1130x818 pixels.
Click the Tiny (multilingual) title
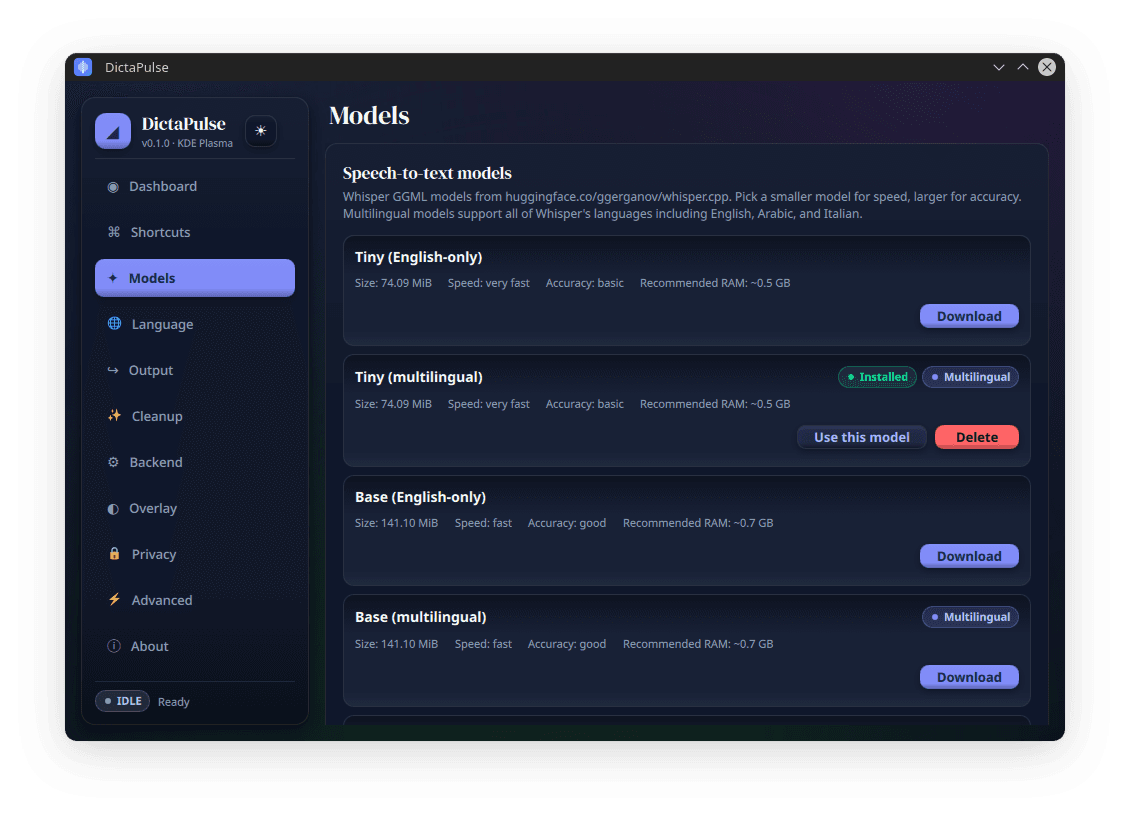(x=419, y=377)
